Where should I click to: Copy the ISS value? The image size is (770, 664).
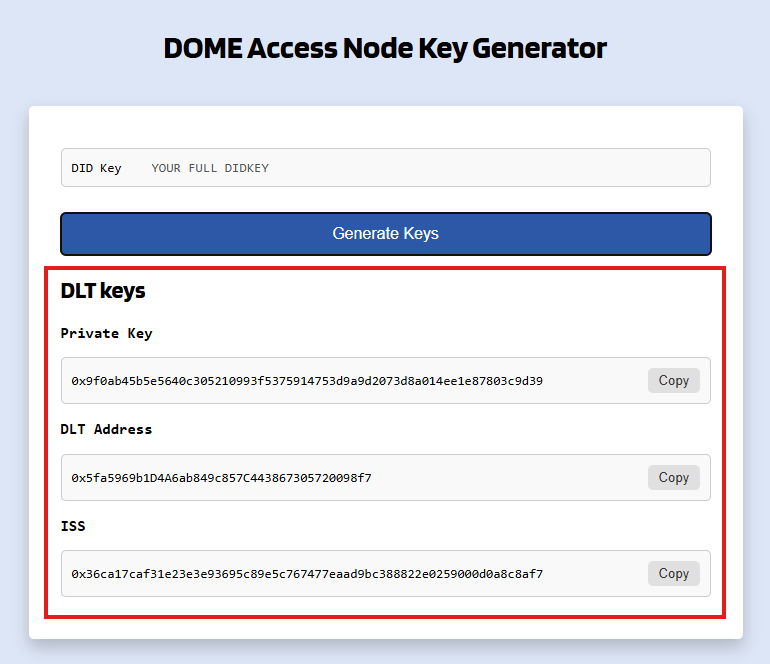coord(673,573)
